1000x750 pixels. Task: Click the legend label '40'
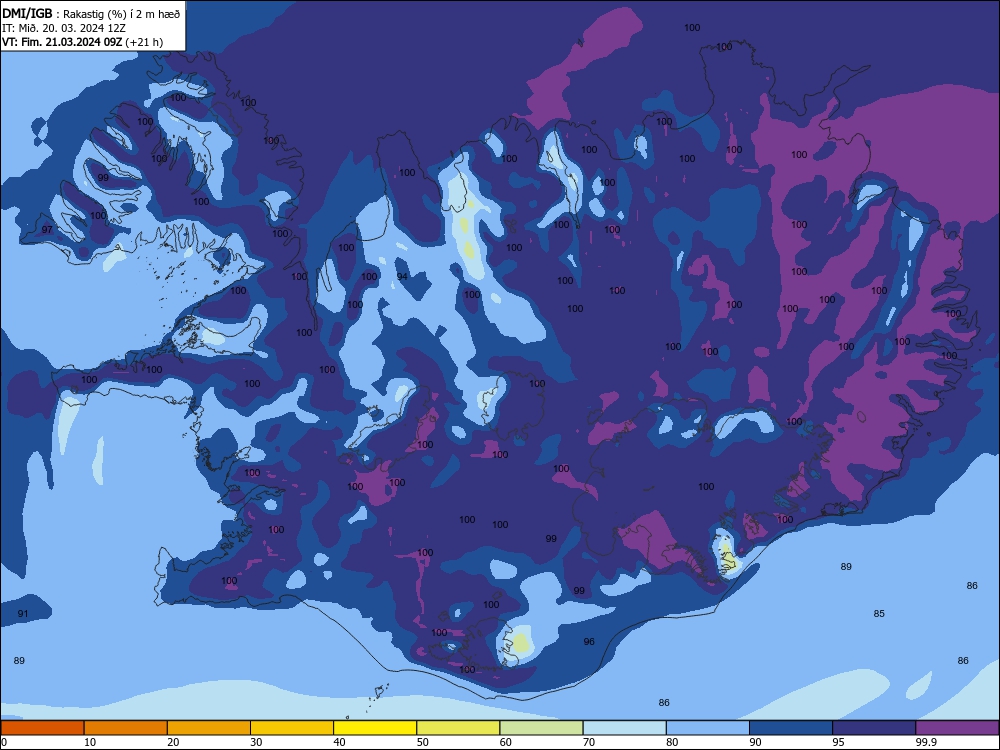[x=339, y=742]
